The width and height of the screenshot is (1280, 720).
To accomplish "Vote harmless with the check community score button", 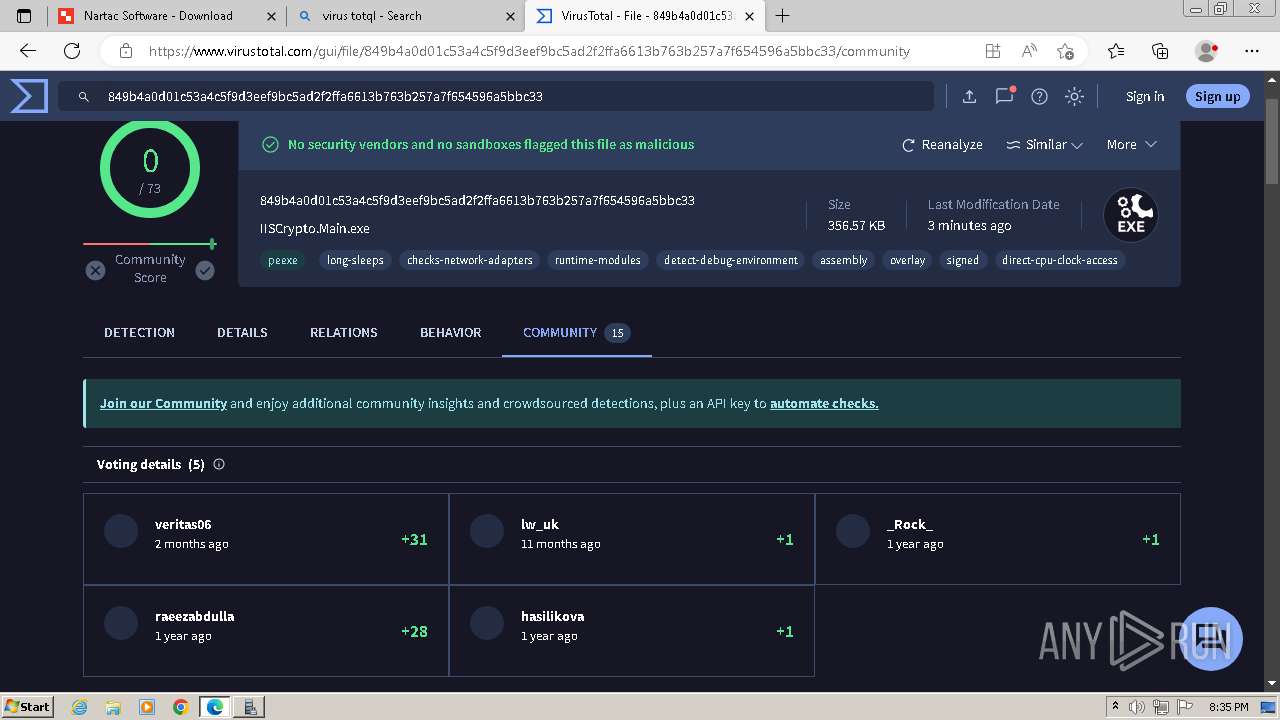I will 205,270.
